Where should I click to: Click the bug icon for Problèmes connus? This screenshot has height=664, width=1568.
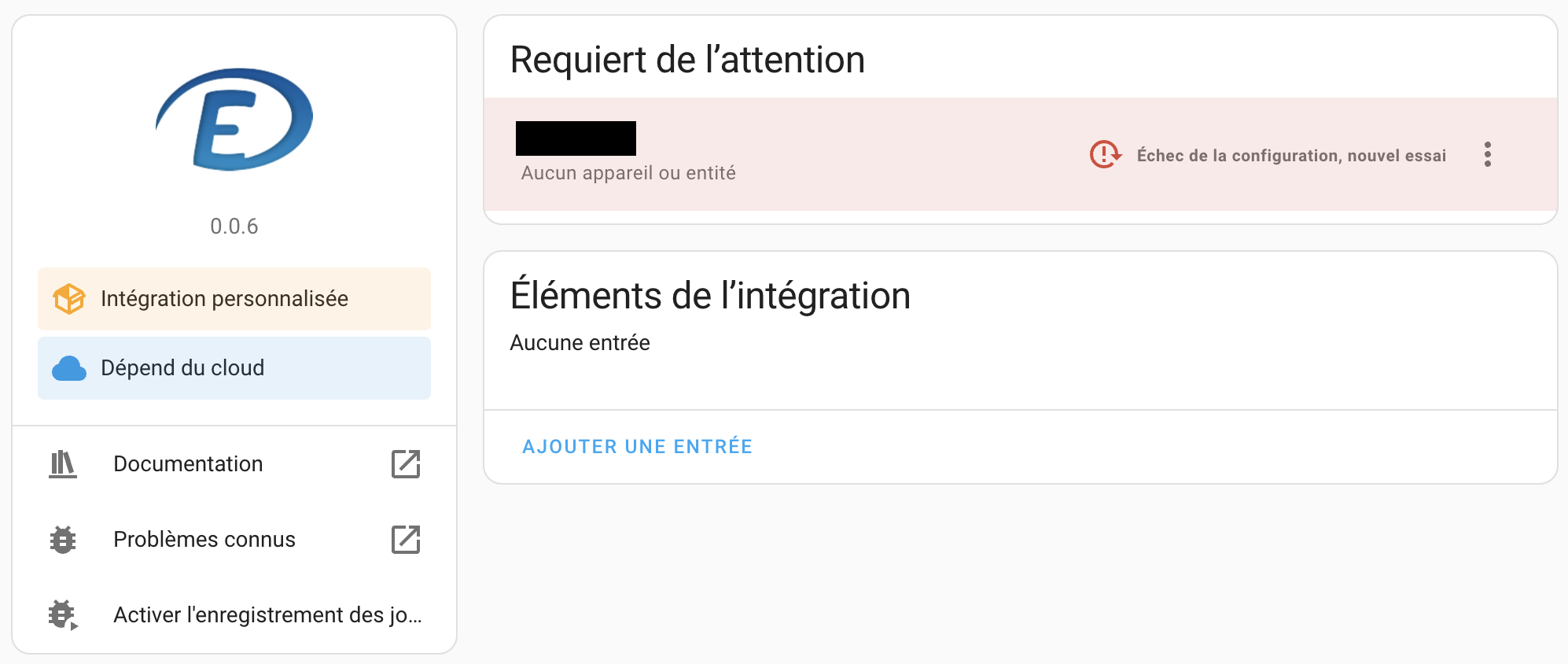tap(63, 540)
